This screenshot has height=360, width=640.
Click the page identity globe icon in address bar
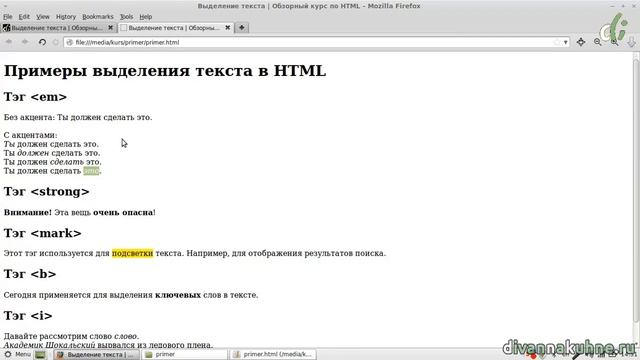(x=70, y=42)
